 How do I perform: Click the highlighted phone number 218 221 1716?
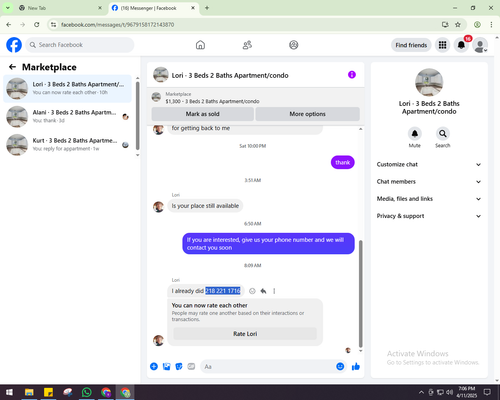coord(223,291)
